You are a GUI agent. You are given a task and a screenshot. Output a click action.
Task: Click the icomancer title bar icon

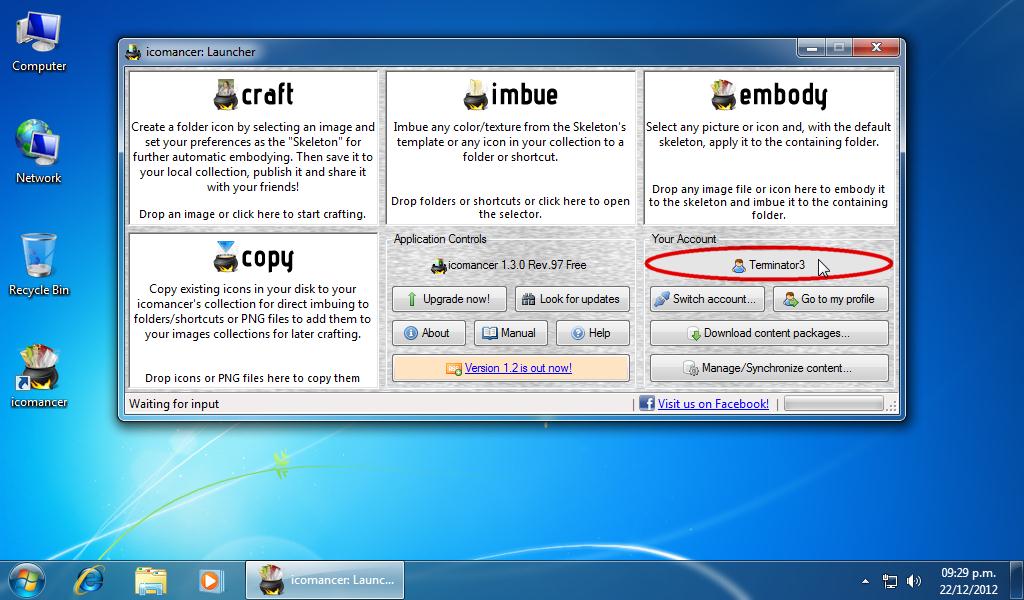point(133,52)
